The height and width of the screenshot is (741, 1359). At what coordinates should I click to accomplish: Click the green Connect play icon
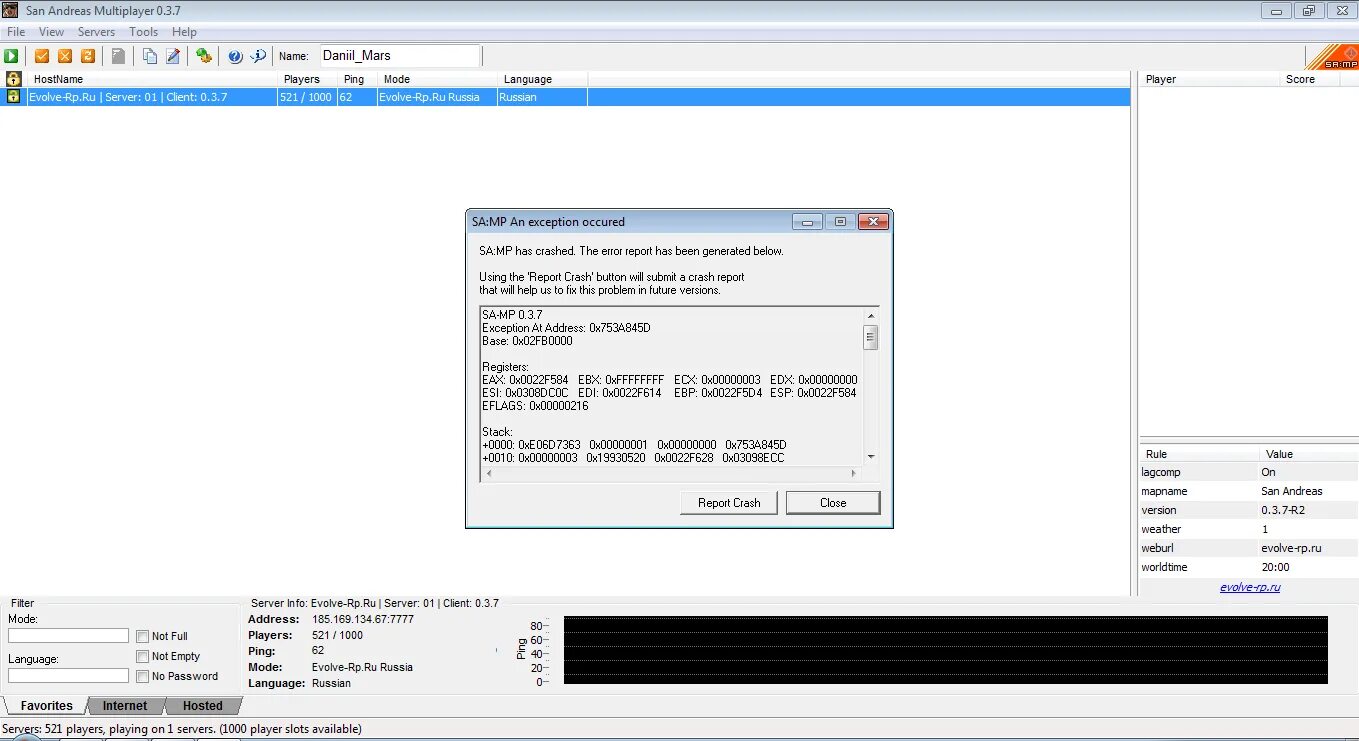[11, 56]
